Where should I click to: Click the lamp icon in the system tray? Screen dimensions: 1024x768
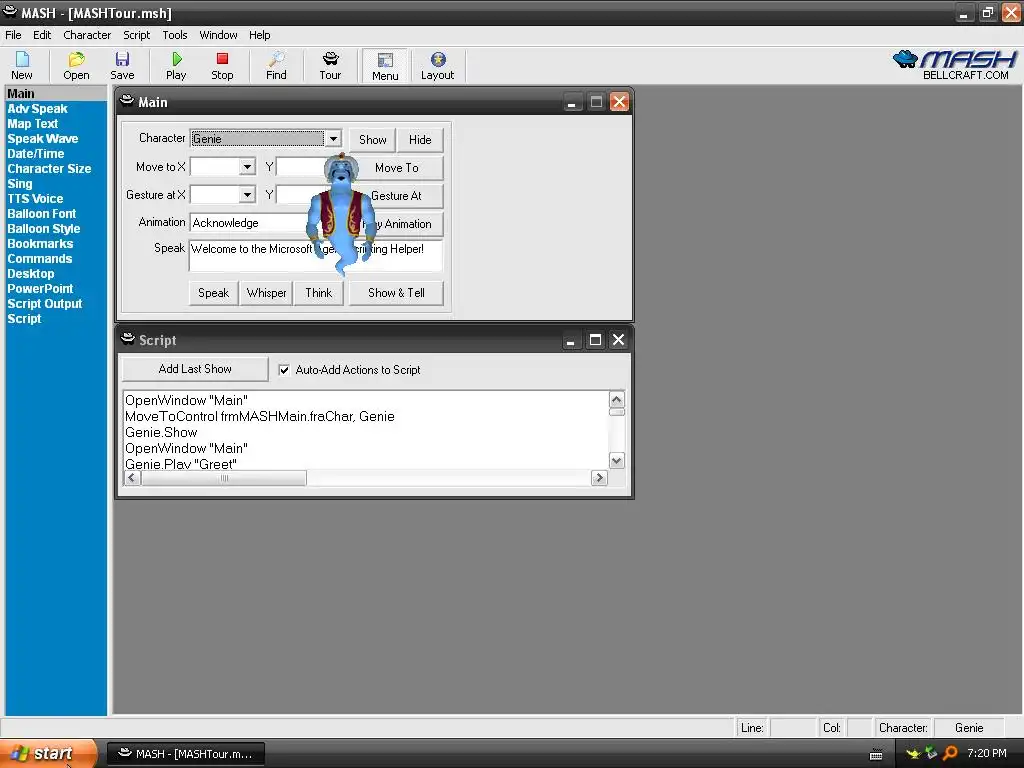913,754
